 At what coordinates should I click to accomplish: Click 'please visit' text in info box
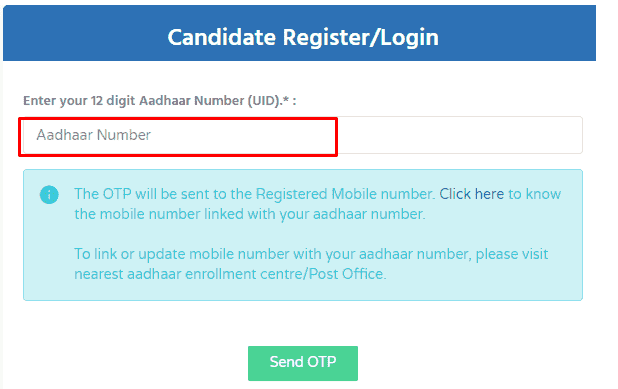pos(512,254)
